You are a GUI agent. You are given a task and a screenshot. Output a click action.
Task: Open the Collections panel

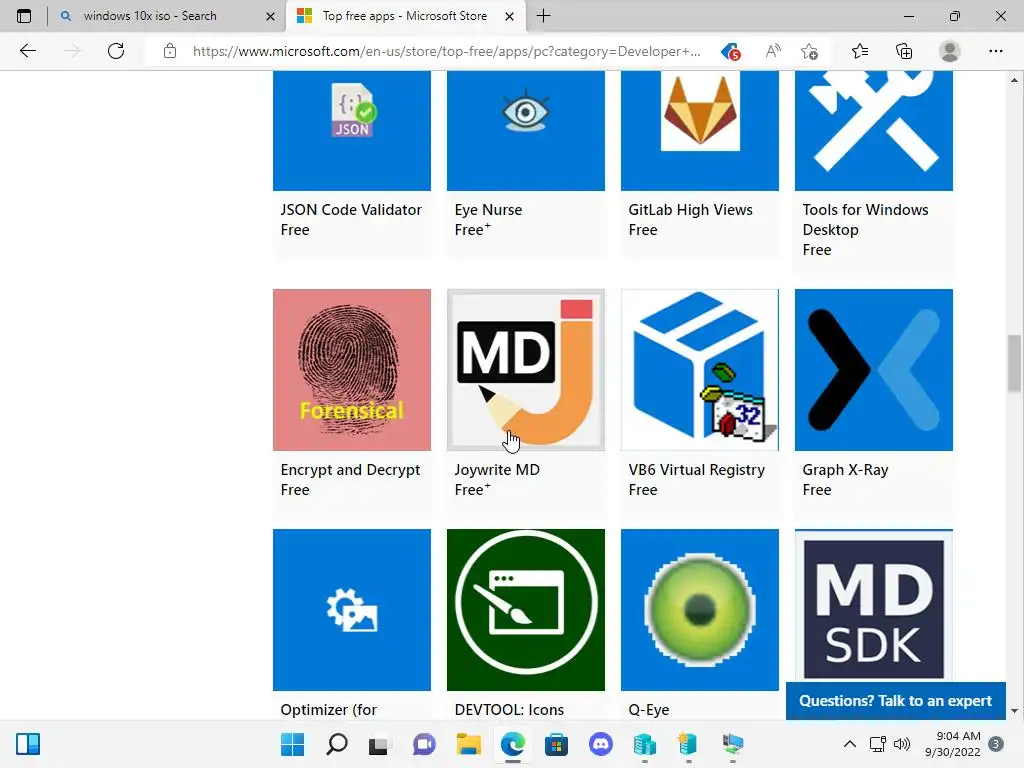pyautogui.click(x=904, y=51)
